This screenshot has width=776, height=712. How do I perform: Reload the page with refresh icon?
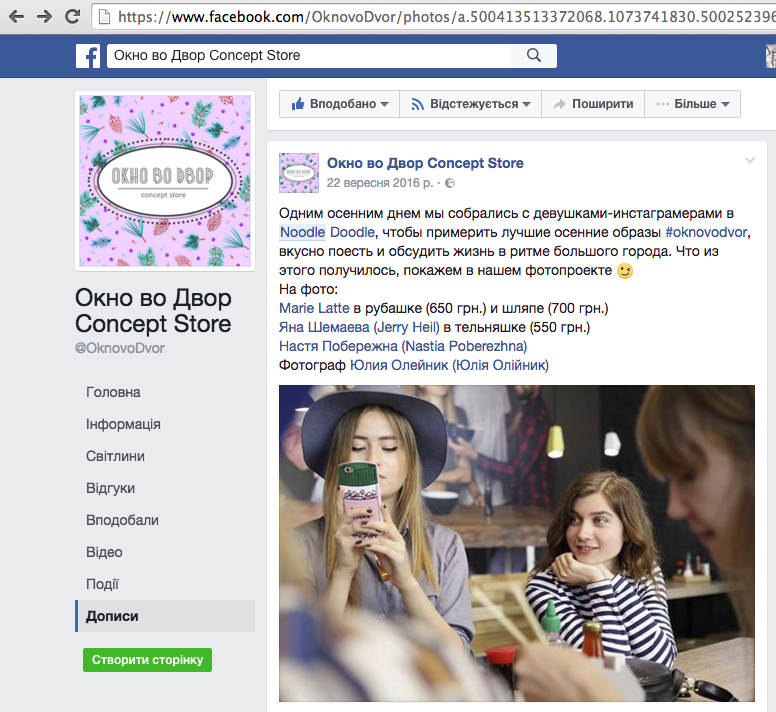coord(72,17)
